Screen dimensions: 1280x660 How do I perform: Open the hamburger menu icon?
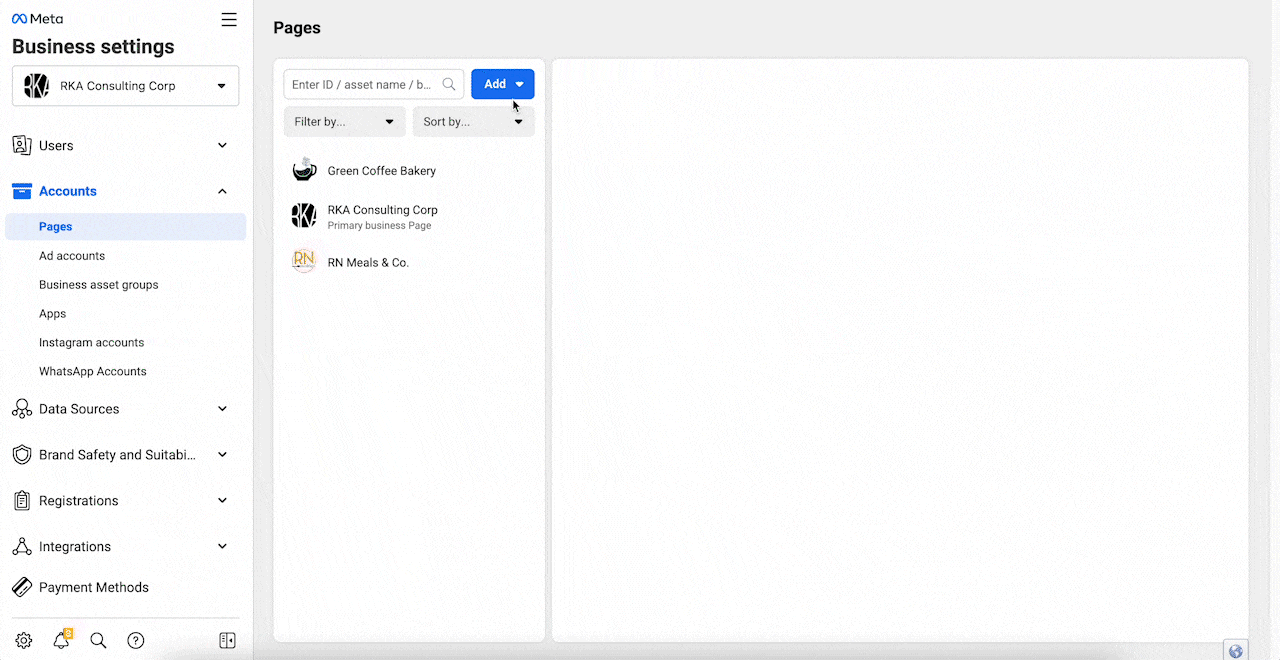(229, 19)
